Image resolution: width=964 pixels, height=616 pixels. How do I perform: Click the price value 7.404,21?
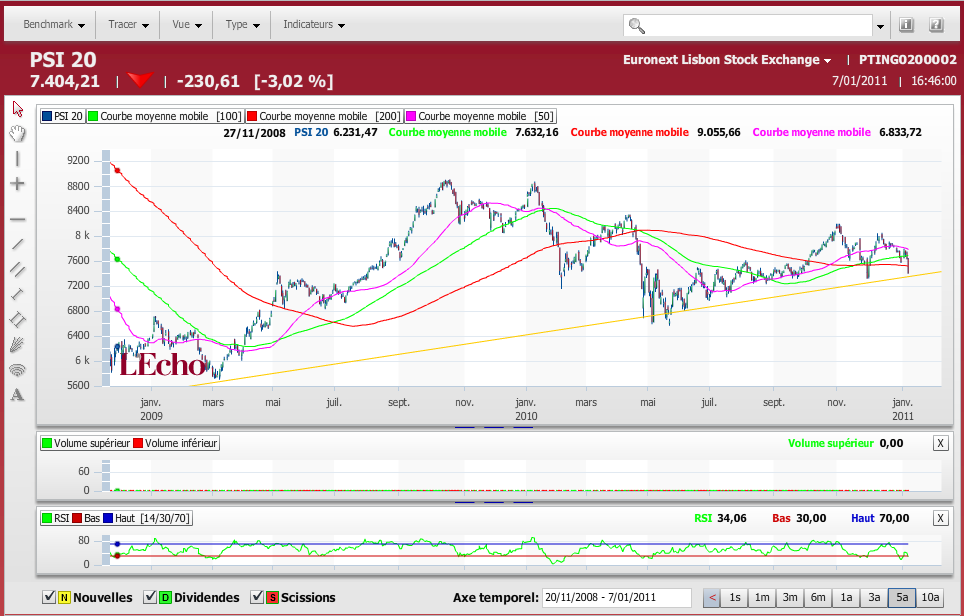(x=65, y=81)
